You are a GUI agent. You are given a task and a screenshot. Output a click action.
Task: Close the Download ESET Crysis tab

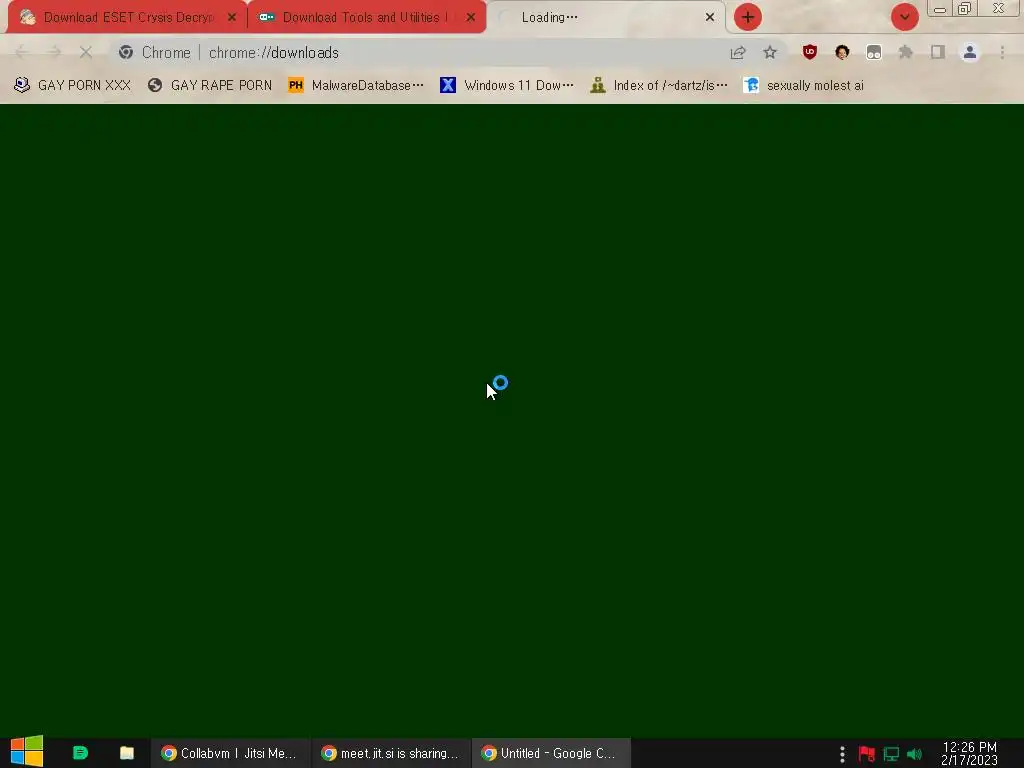point(232,18)
